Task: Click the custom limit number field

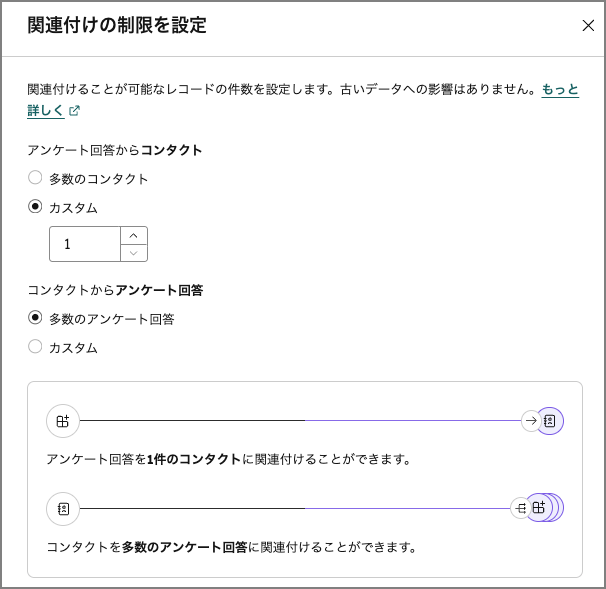Action: click(x=85, y=244)
